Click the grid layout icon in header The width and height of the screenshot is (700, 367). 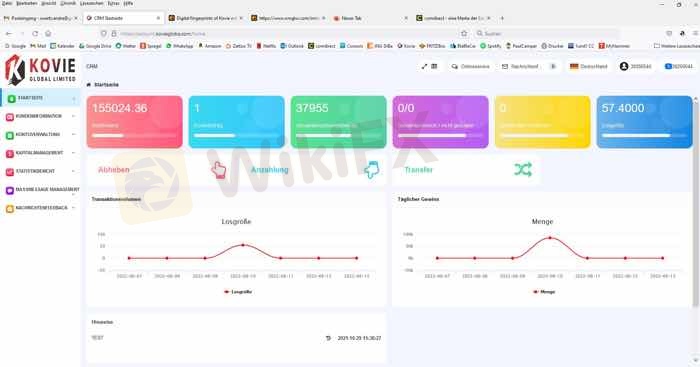434,66
